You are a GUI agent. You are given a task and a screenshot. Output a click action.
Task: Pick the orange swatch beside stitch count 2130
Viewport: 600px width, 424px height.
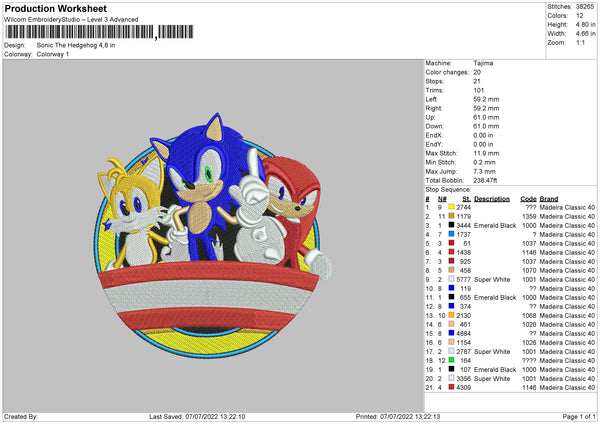(x=451, y=315)
